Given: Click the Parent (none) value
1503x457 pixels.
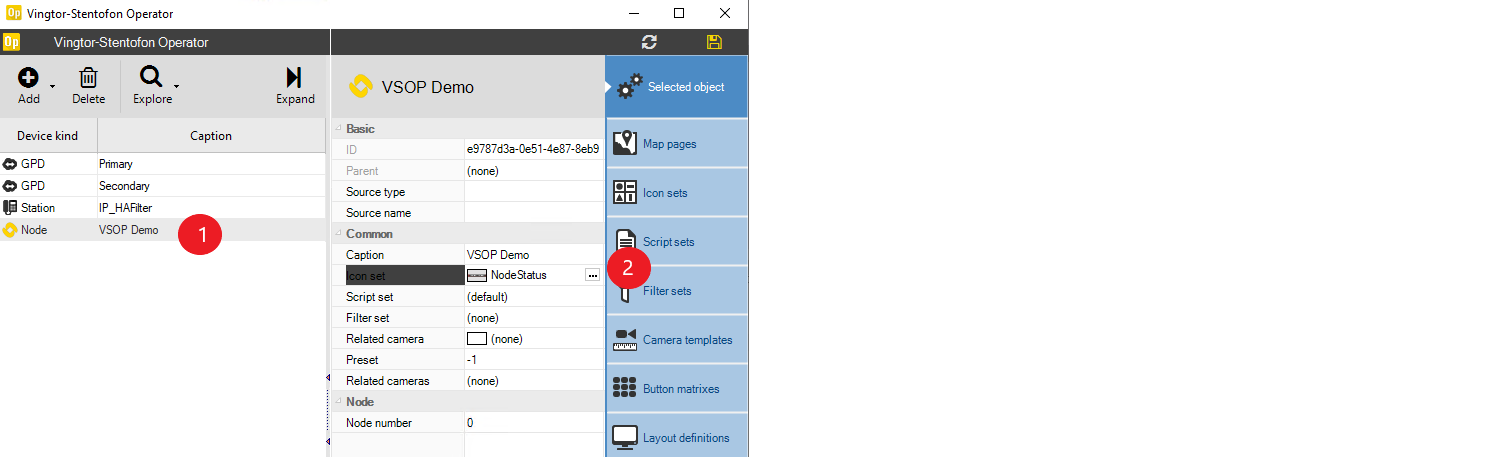Looking at the screenshot, I should (534, 171).
